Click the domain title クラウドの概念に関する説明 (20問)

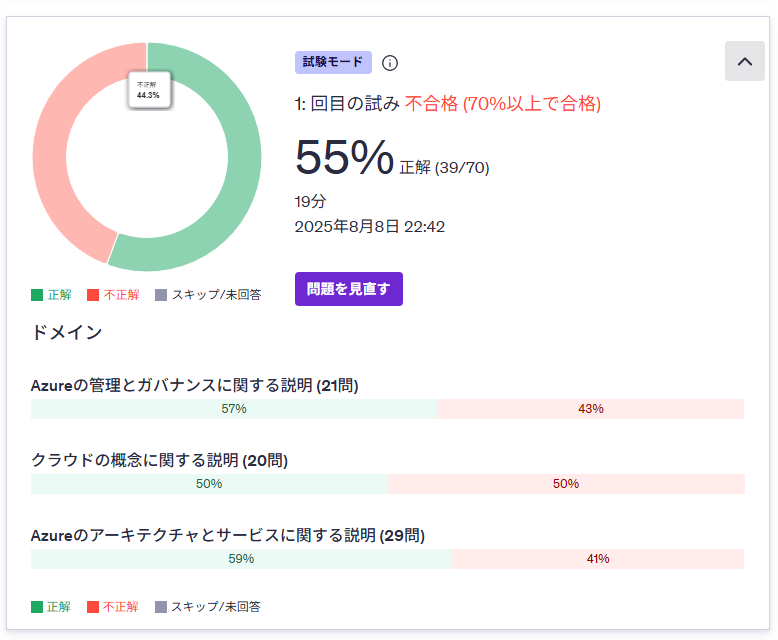(159, 460)
